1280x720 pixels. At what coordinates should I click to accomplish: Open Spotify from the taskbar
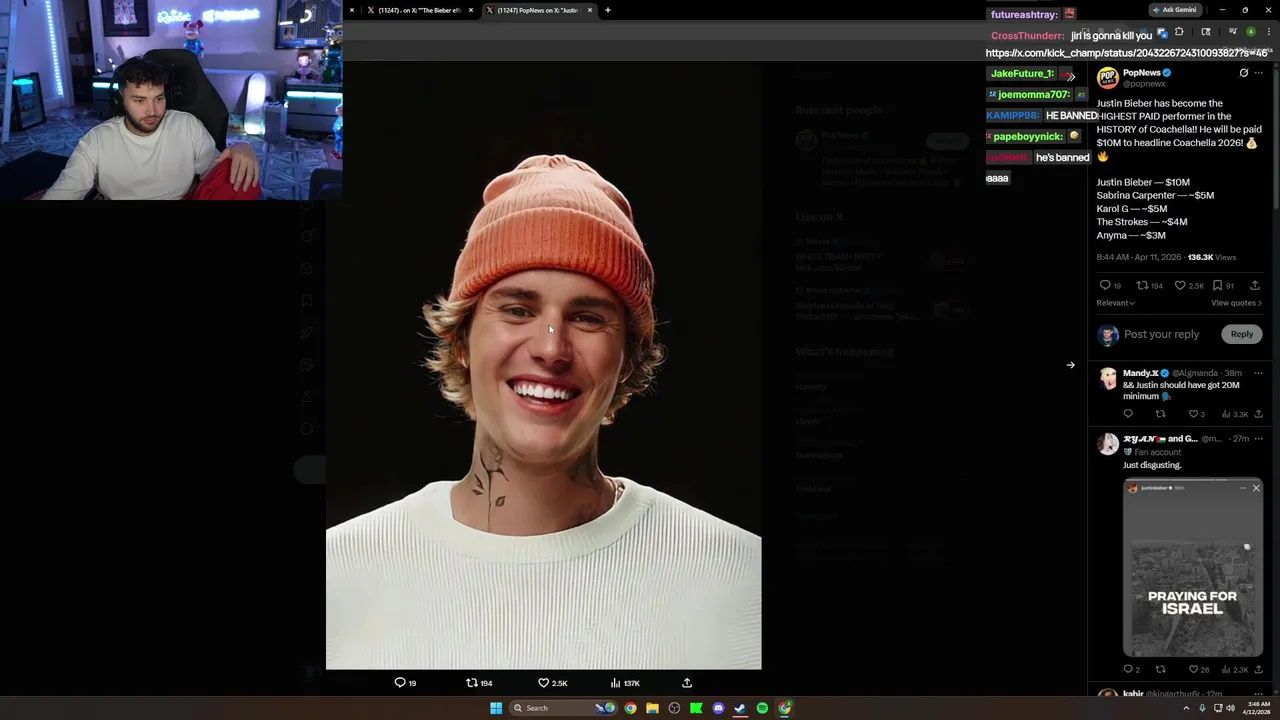point(762,708)
